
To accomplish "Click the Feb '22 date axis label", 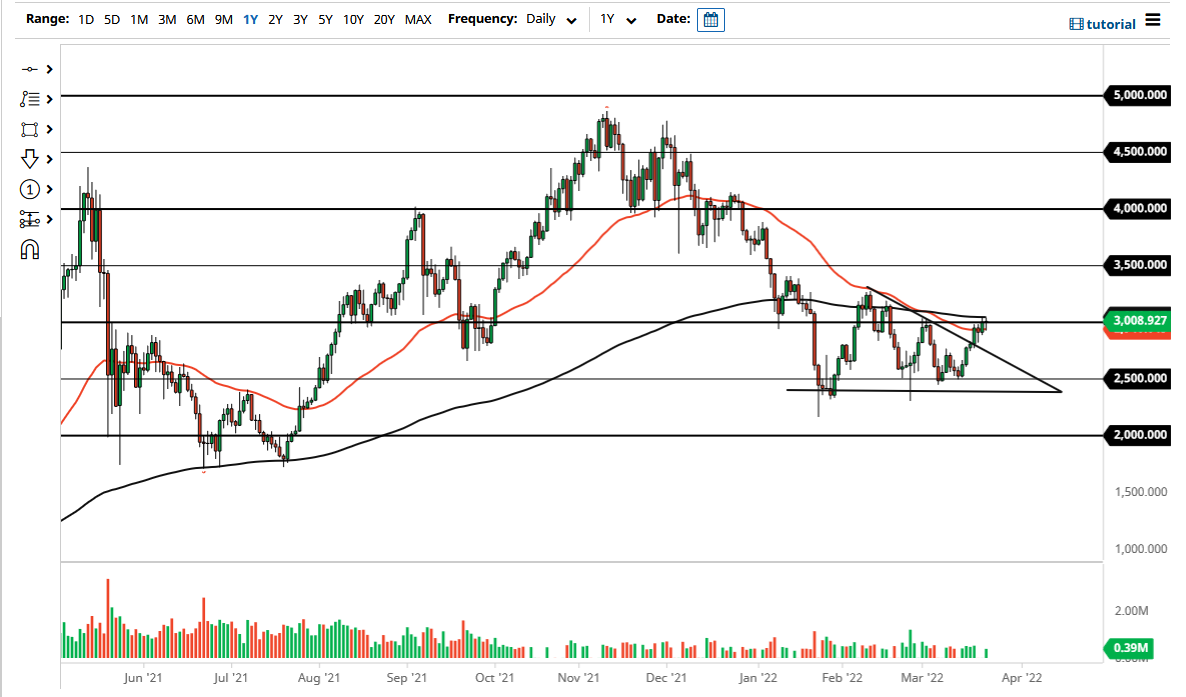I will (842, 678).
